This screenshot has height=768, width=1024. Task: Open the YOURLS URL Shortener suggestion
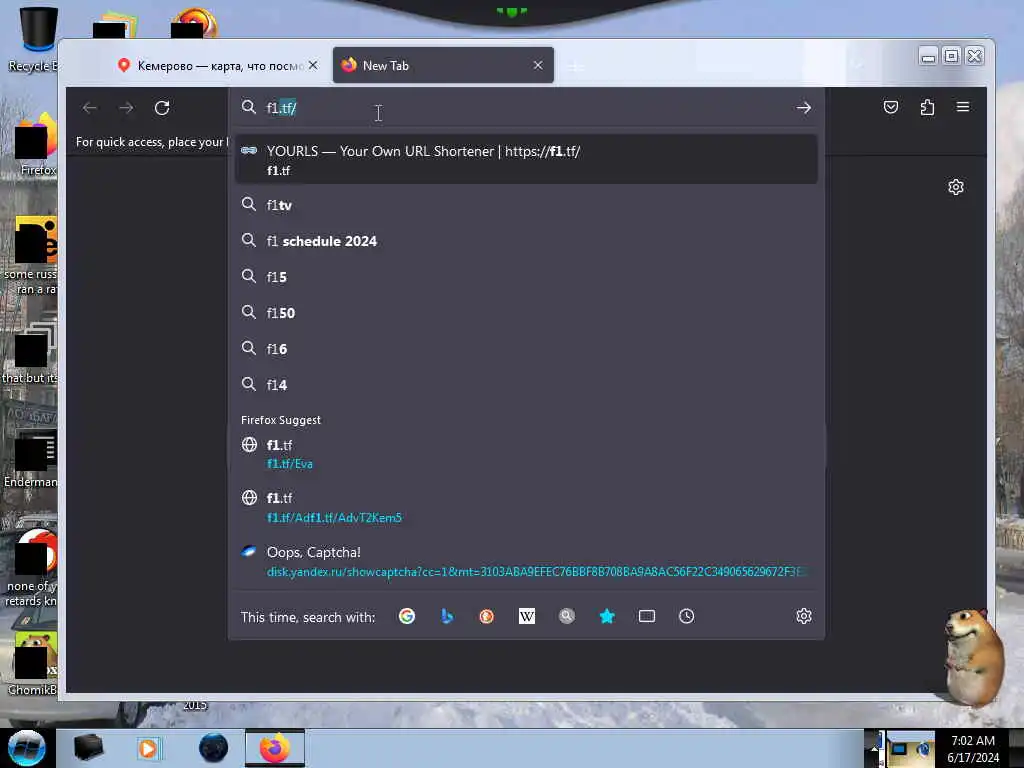(x=526, y=159)
